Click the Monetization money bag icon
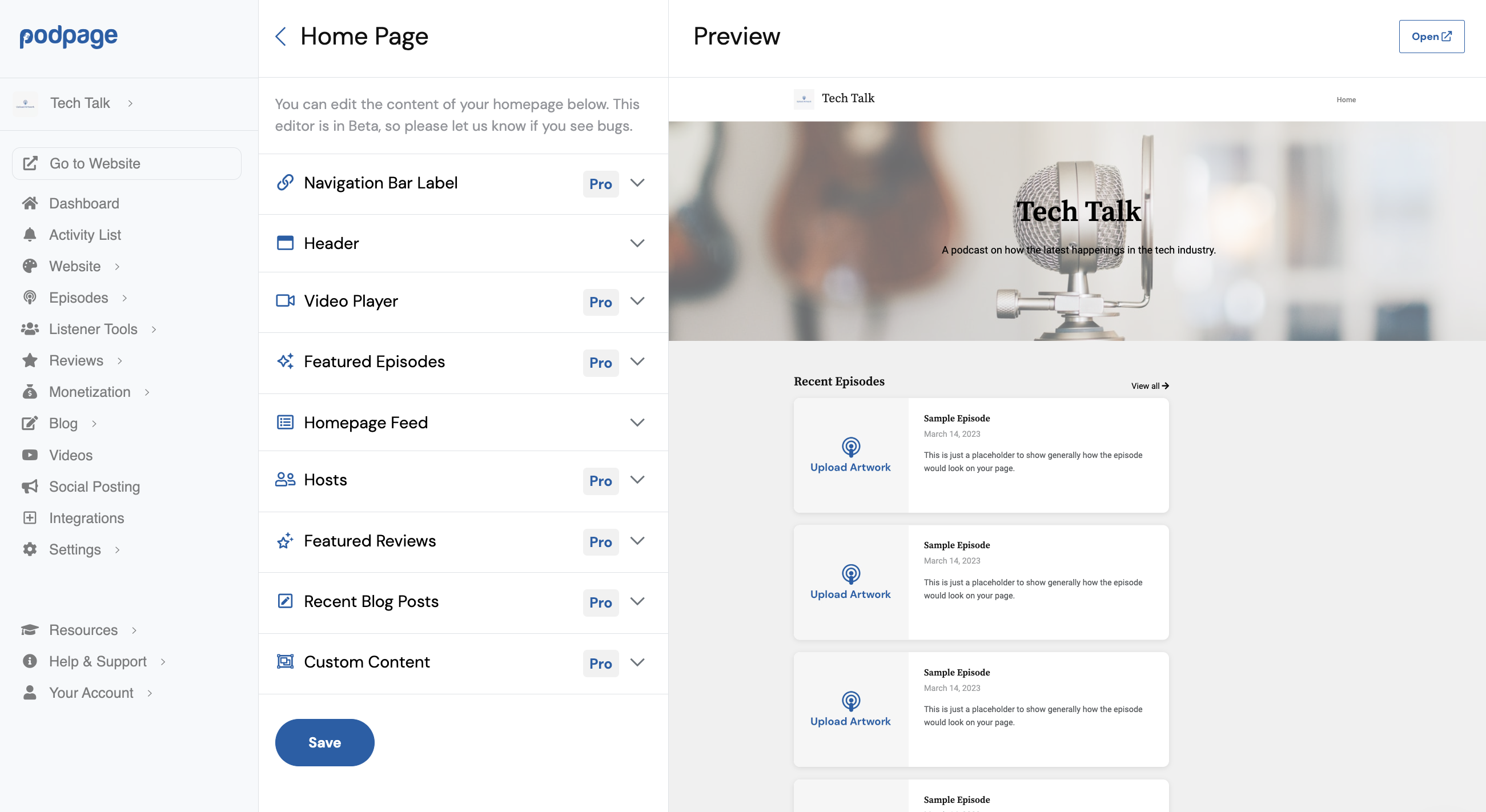The width and height of the screenshot is (1486, 812). click(x=30, y=392)
